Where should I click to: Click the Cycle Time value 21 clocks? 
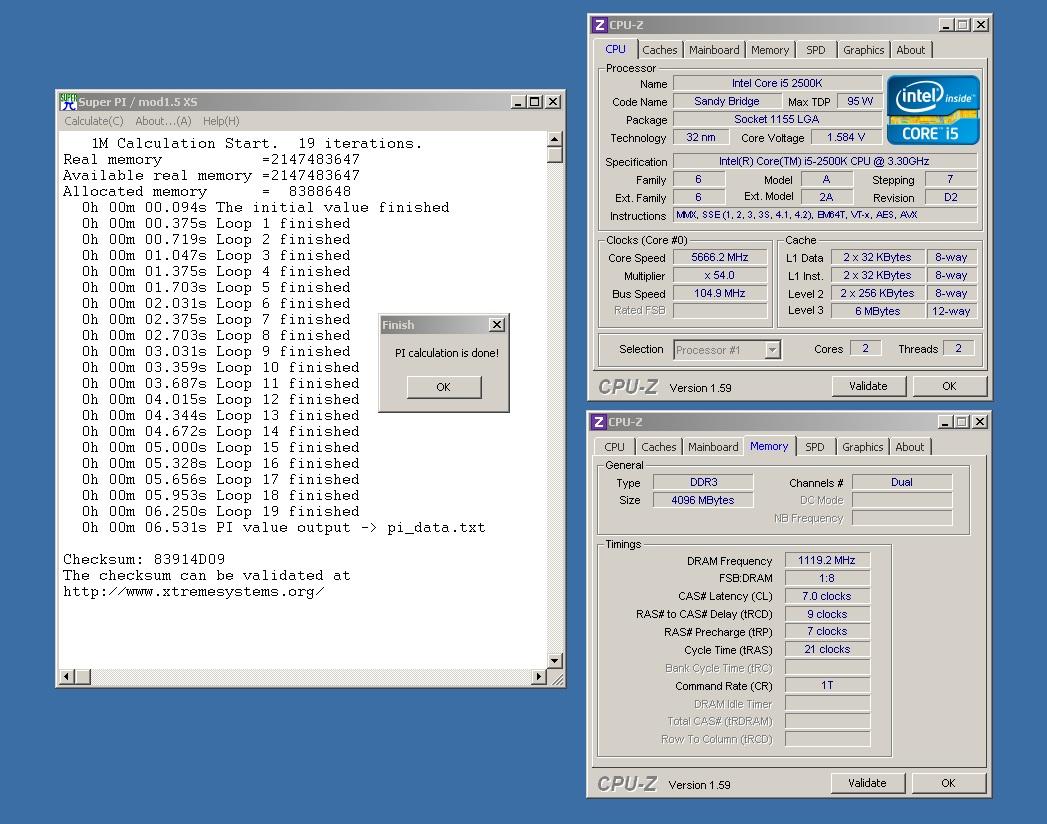coord(827,649)
